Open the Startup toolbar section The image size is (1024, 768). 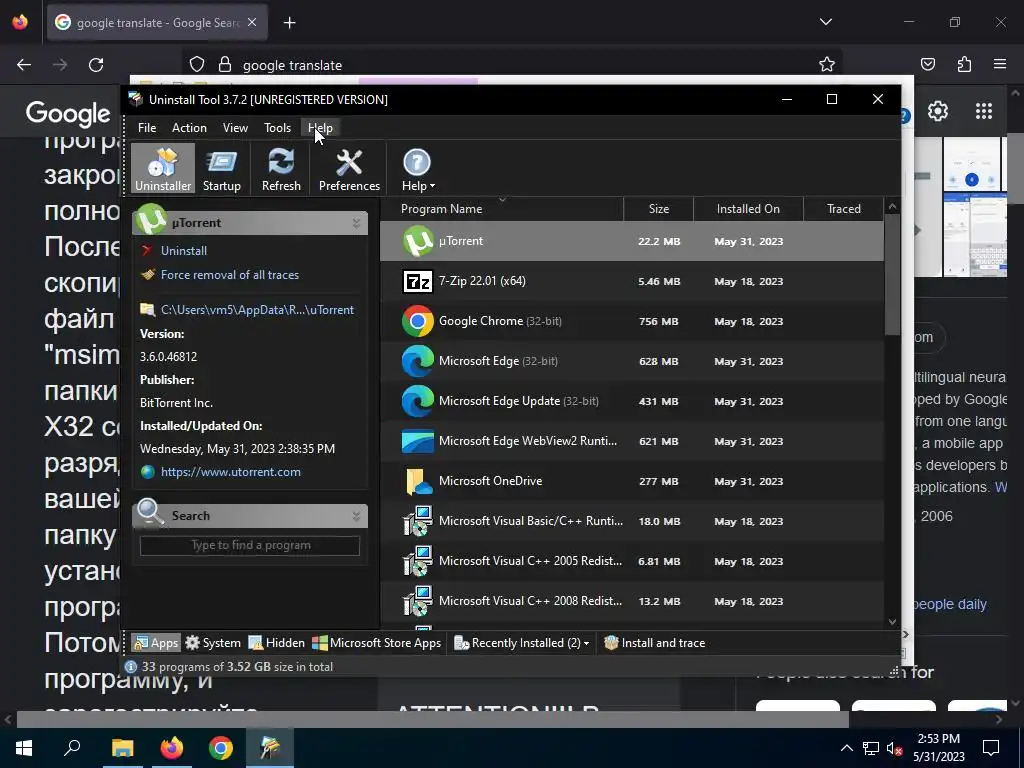221,168
